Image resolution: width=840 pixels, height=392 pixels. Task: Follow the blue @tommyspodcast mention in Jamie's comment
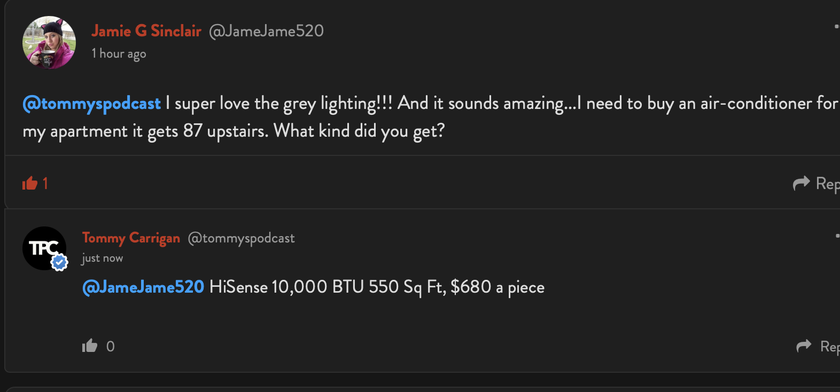click(x=92, y=104)
